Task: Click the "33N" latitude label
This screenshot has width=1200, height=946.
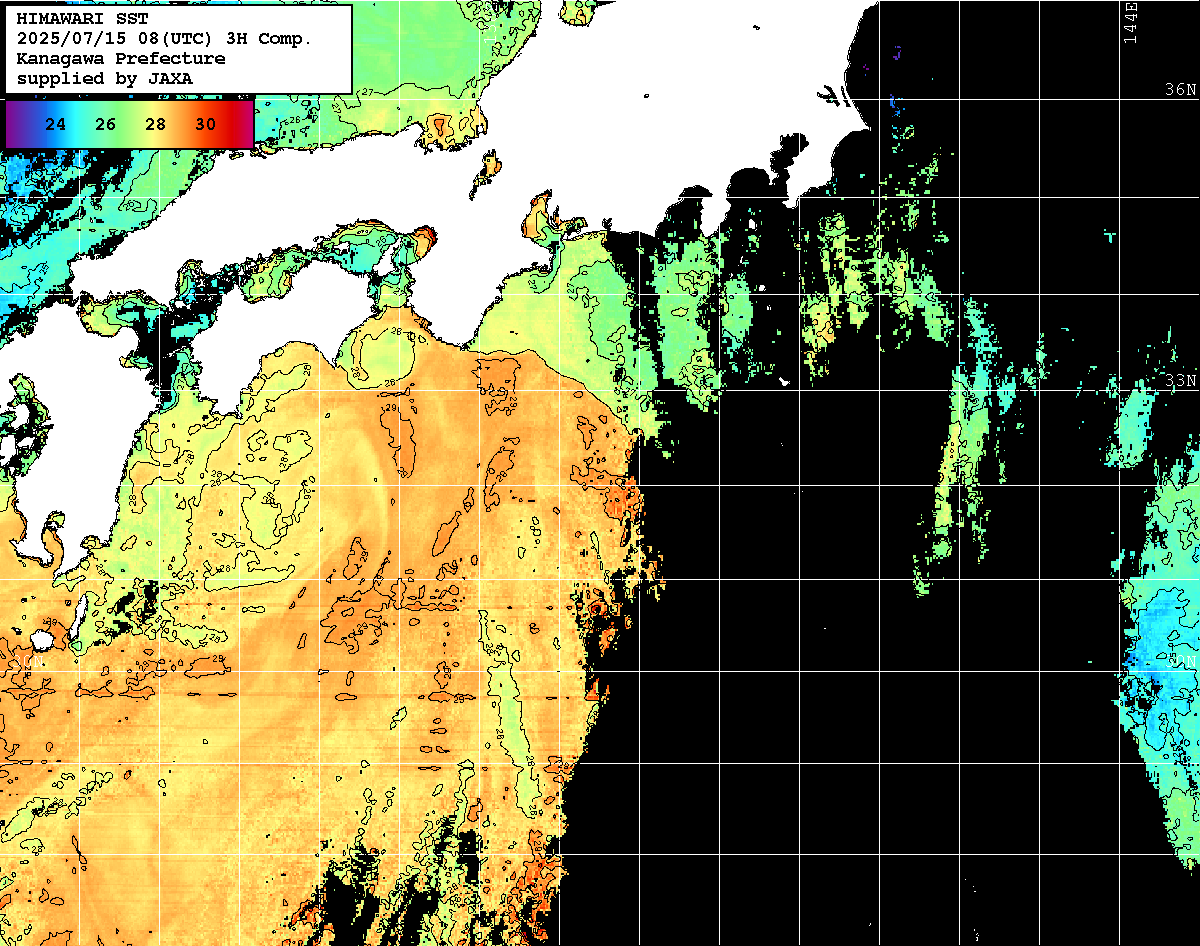Action: pyautogui.click(x=1180, y=381)
